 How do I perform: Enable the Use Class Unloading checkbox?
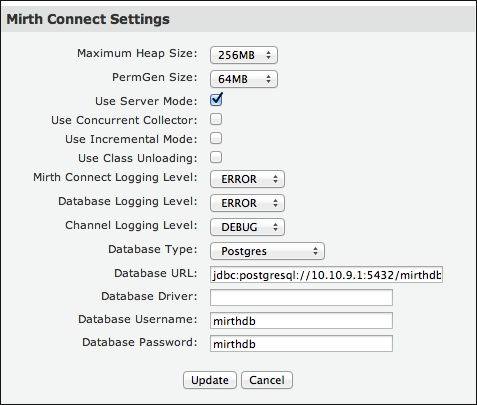click(x=216, y=157)
